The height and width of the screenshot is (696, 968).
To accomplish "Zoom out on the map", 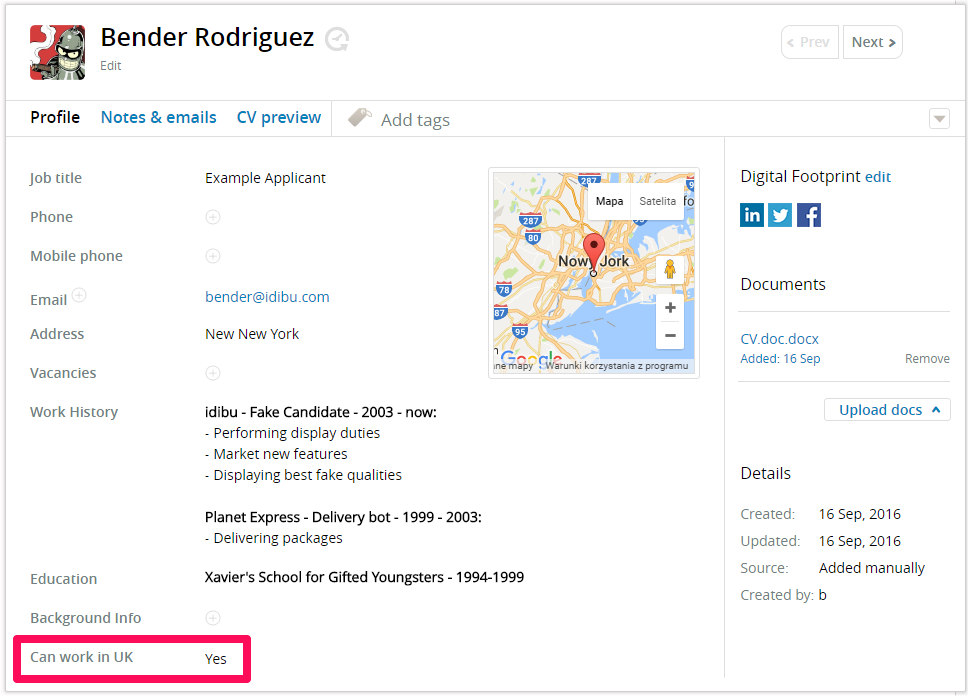I will tap(670, 335).
